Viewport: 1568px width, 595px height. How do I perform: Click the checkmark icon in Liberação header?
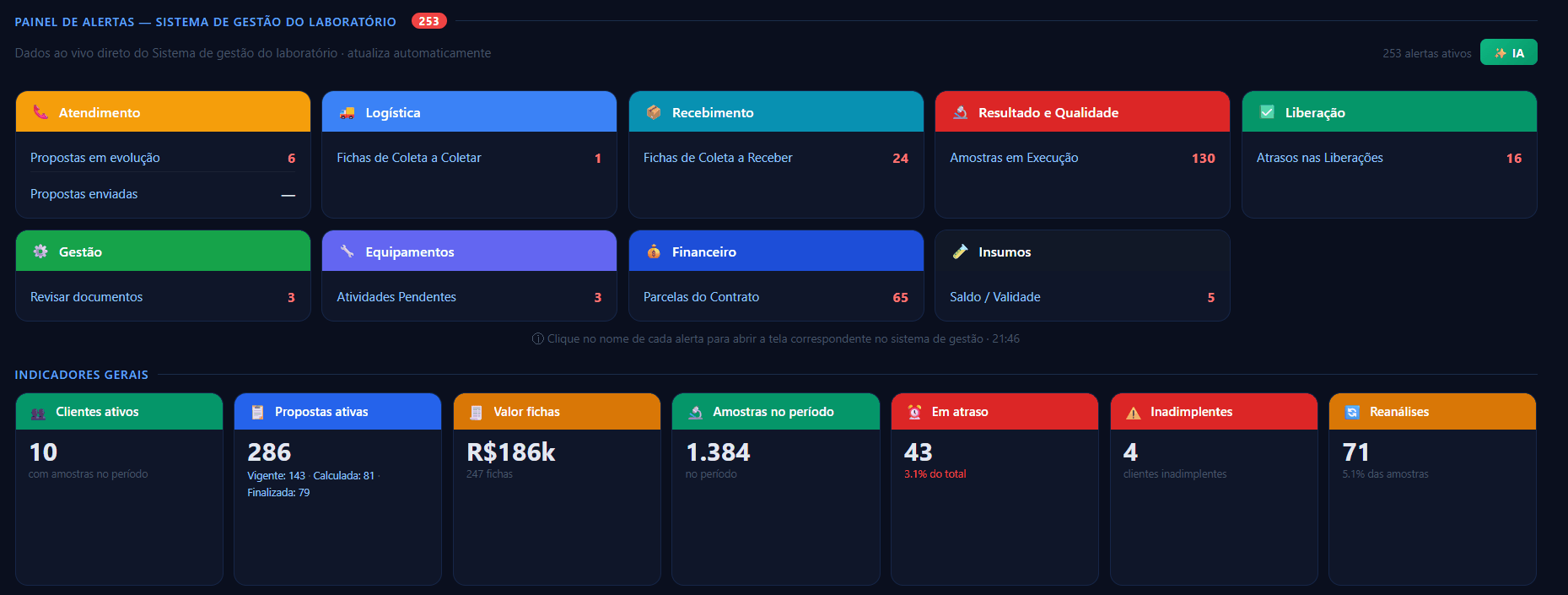point(1267,112)
